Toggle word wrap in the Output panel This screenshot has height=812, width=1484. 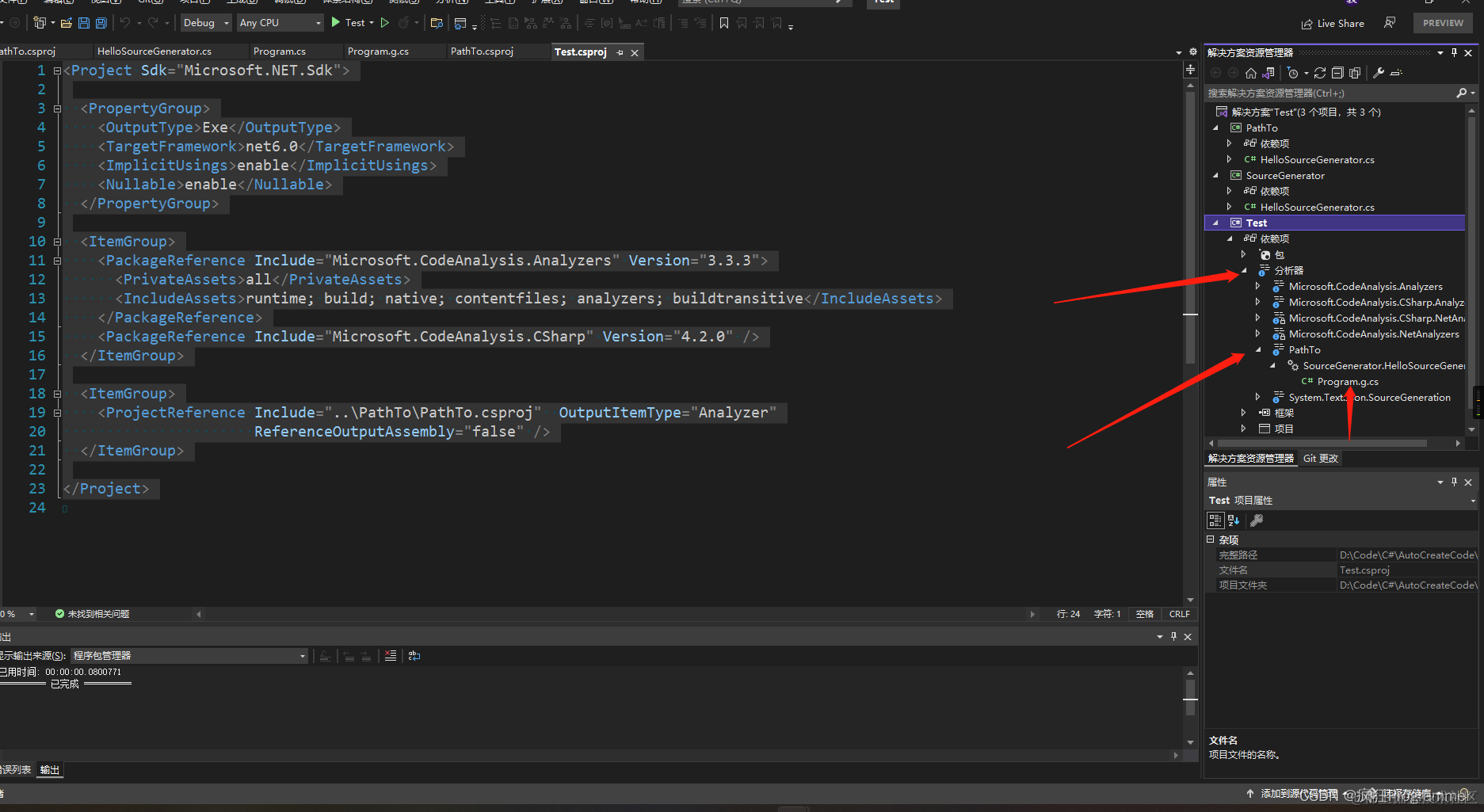point(414,656)
